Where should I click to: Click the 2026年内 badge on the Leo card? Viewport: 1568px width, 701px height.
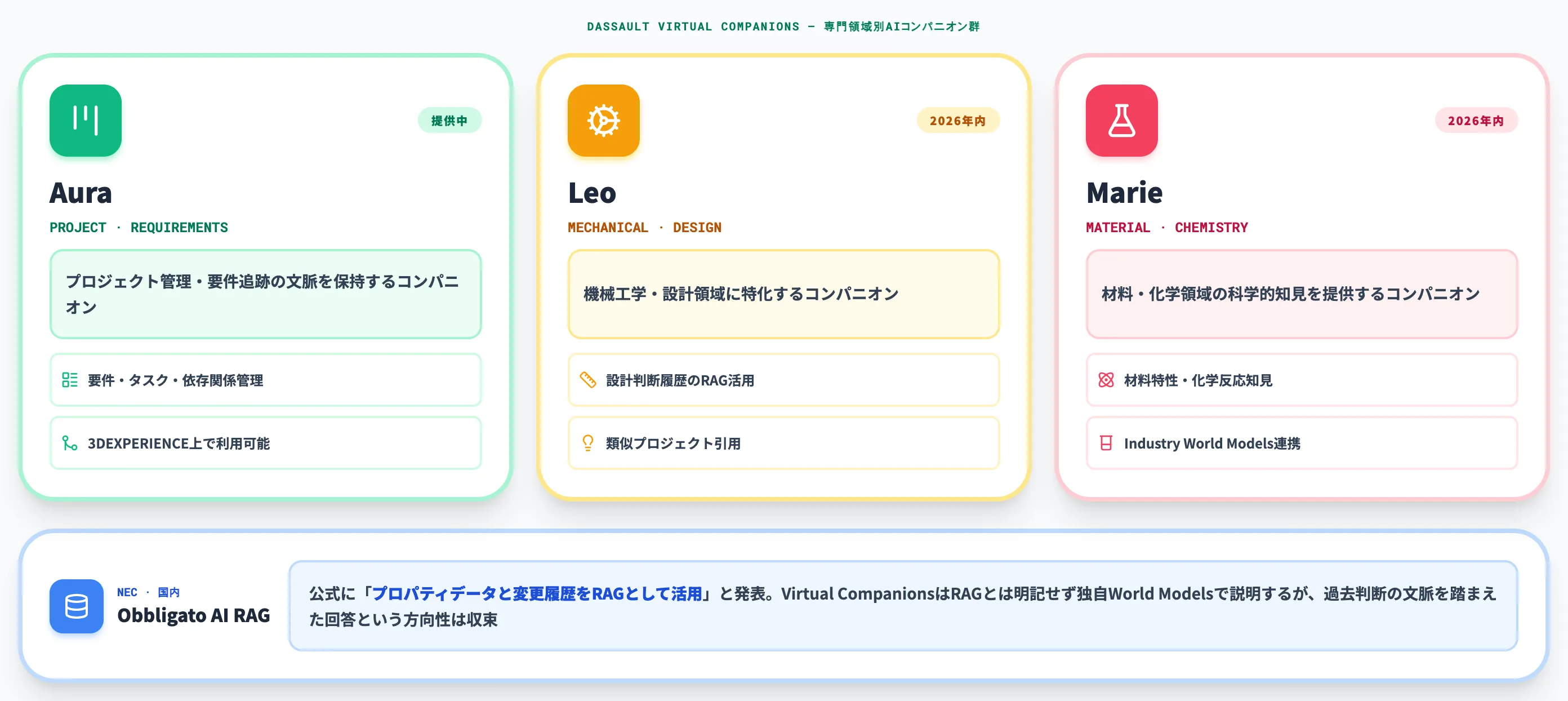pyautogui.click(x=957, y=121)
